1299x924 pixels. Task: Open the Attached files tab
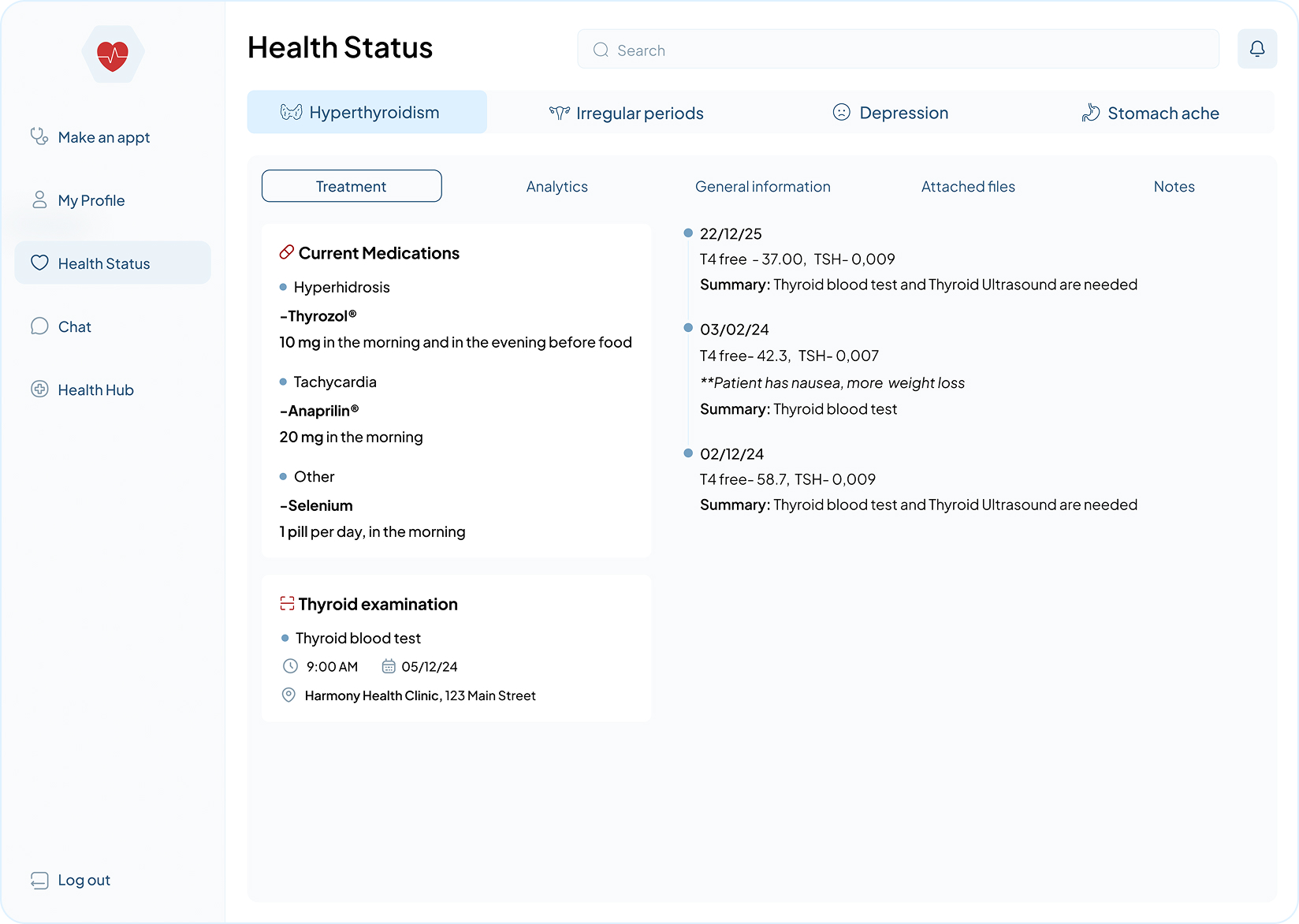click(x=967, y=186)
